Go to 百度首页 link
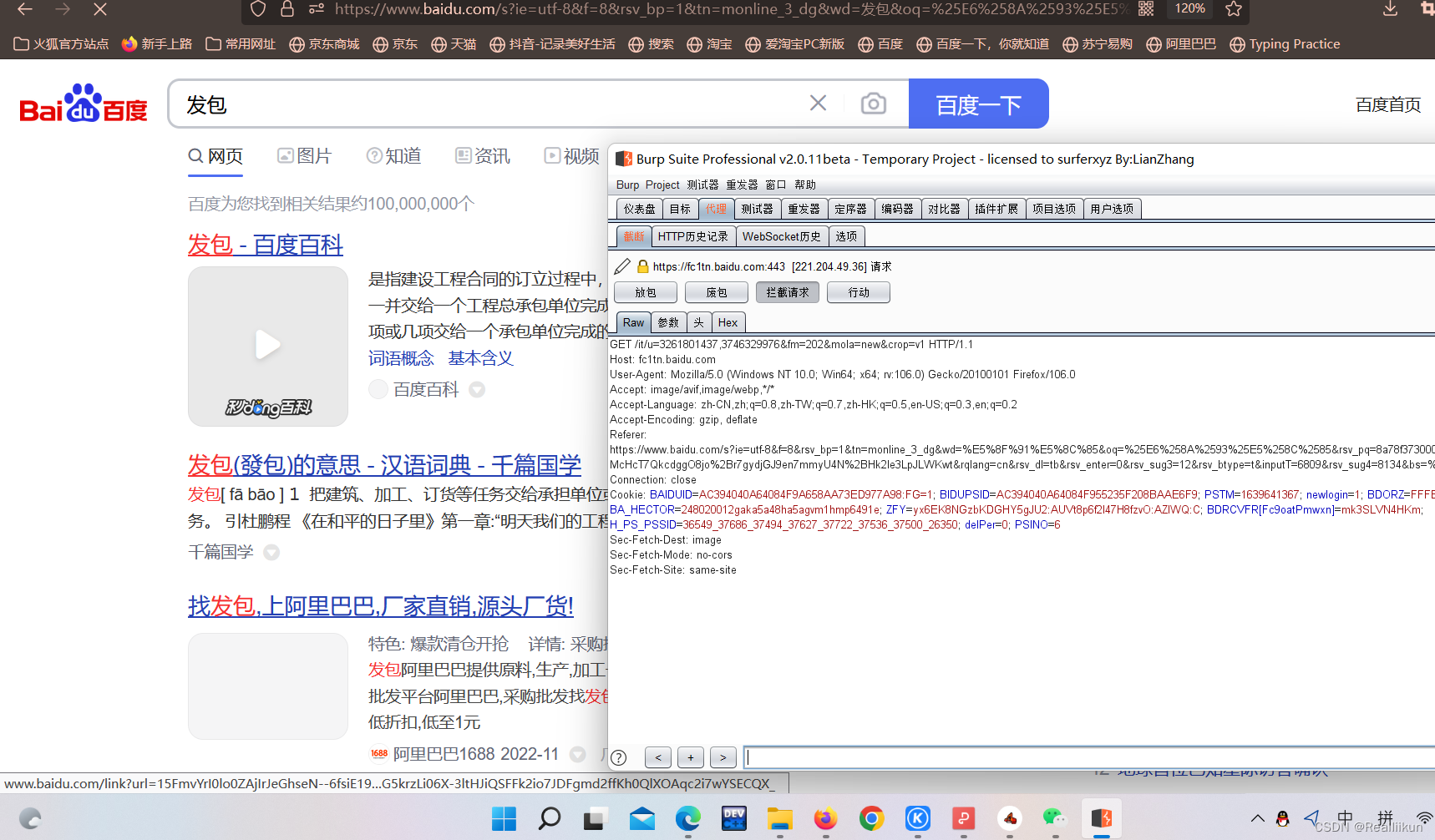Screen dimensions: 1435x840 (x=1387, y=104)
